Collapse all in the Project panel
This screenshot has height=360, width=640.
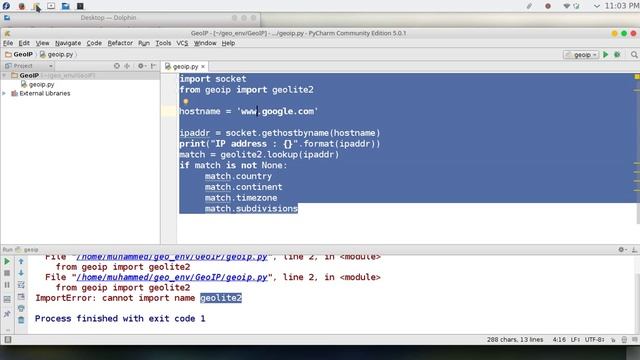pos(127,66)
